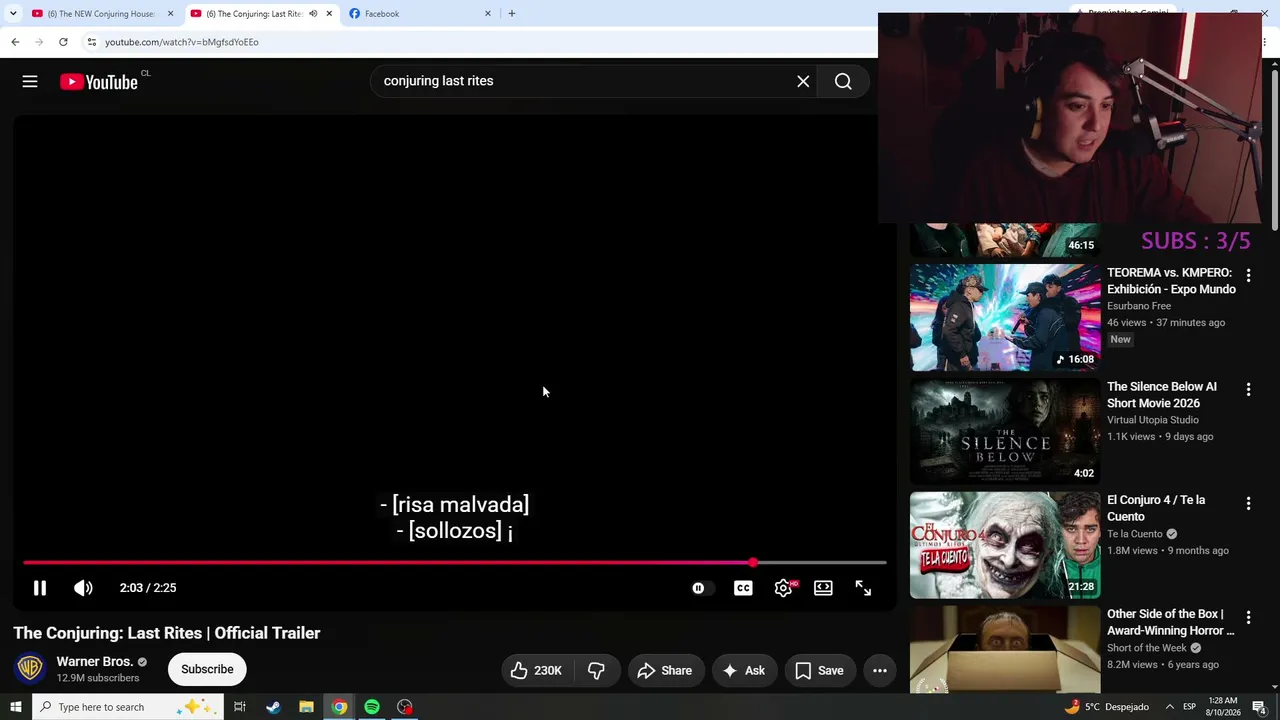Open a new browser tab
This screenshot has height=720, width=1280.
click(x=512, y=14)
